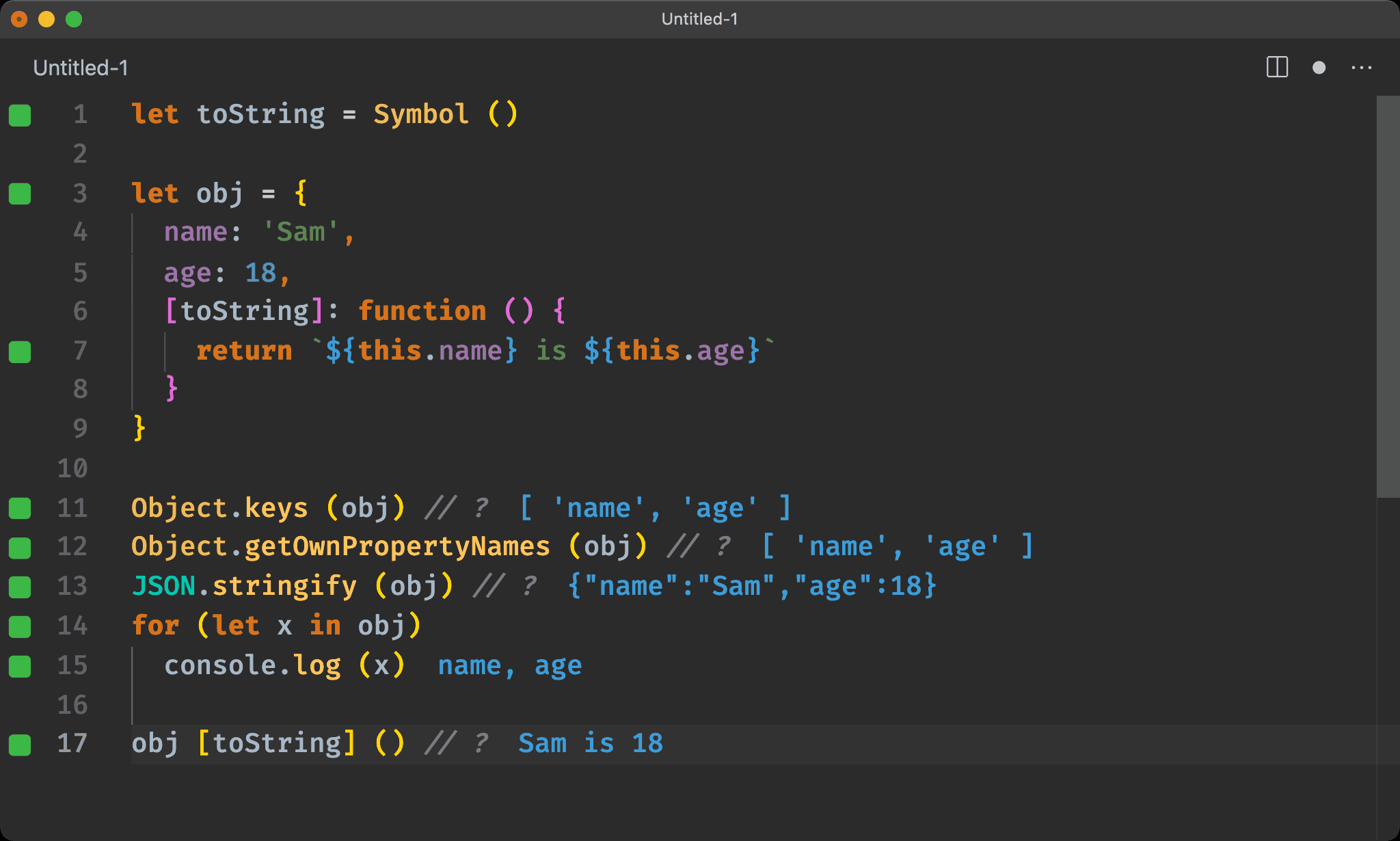
Task: Click the green fullscreen window button
Action: (74, 19)
